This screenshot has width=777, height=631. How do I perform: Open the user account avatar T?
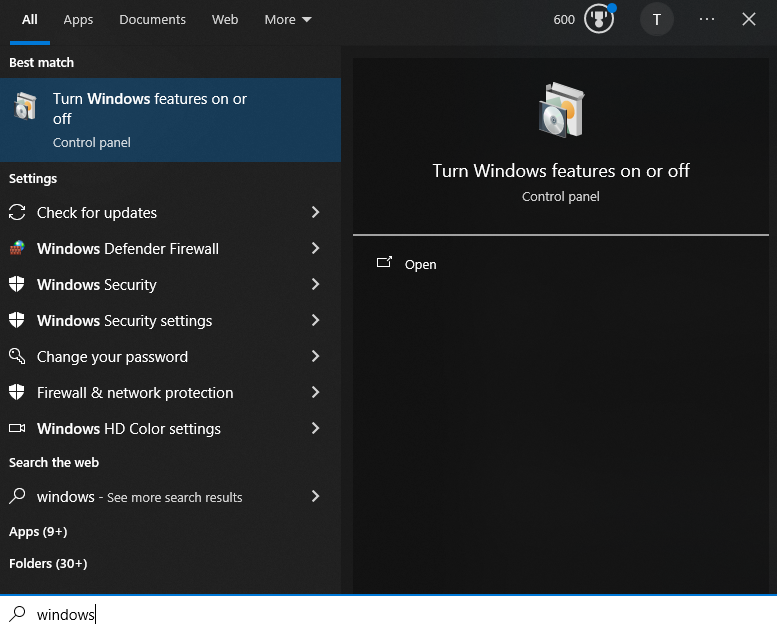pyautogui.click(x=656, y=19)
